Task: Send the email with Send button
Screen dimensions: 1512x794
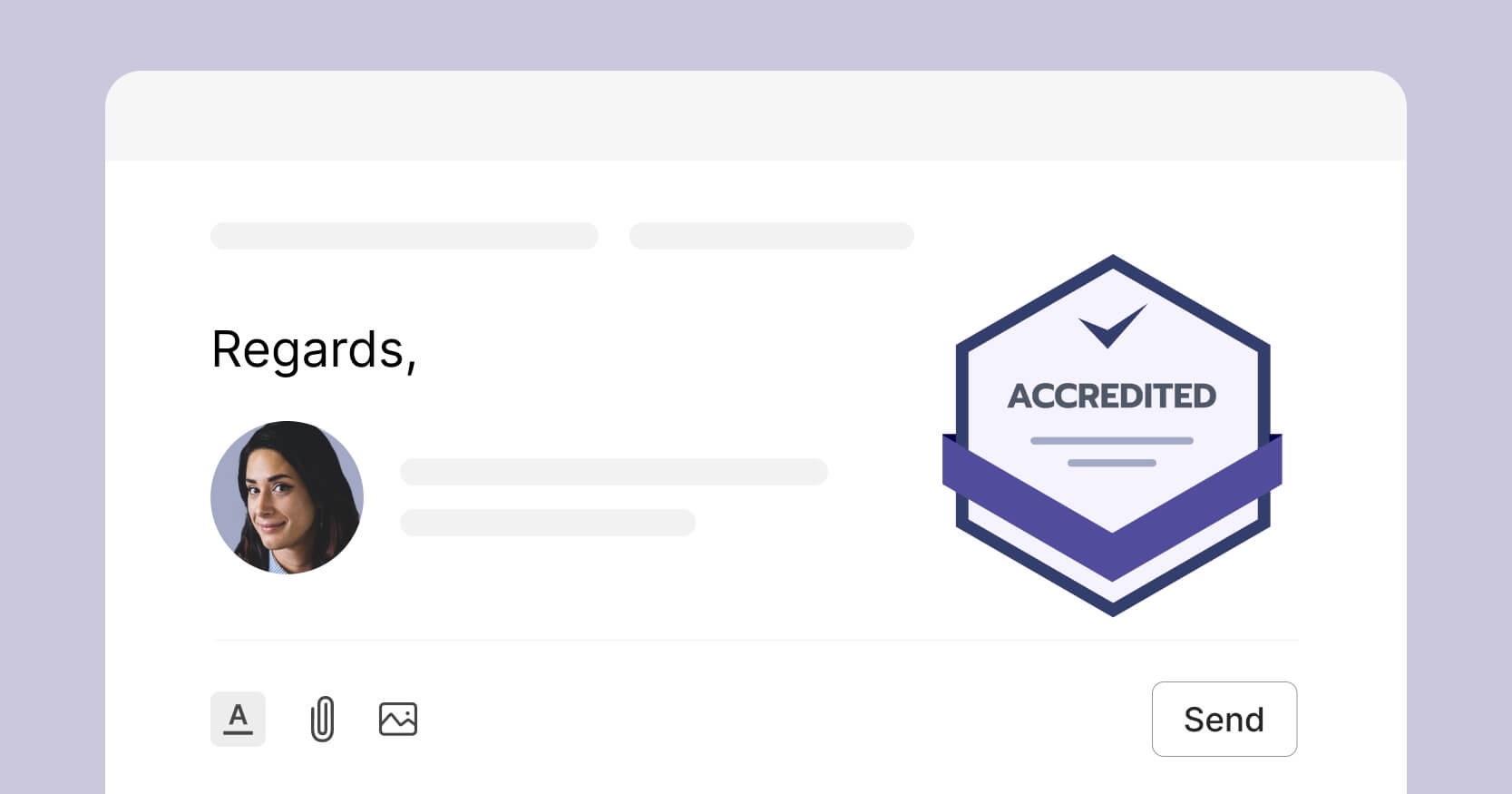Action: [x=1224, y=719]
